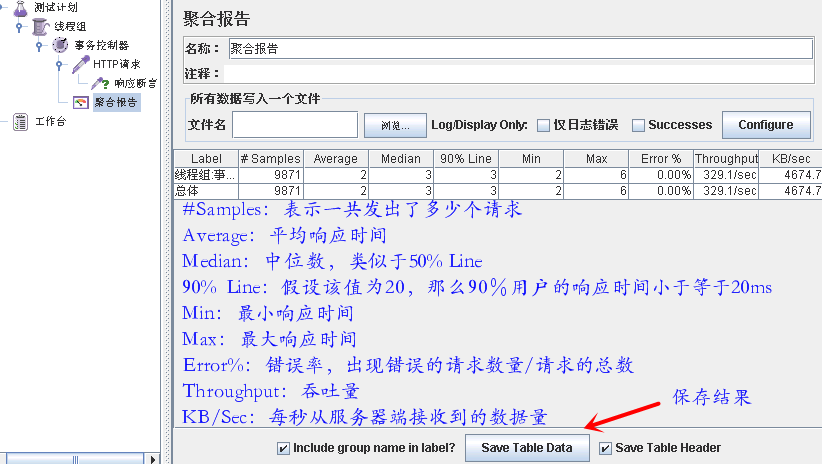This screenshot has width=822, height=464.
Task: Uncheck Save Table Header checkbox
Action: click(605, 448)
